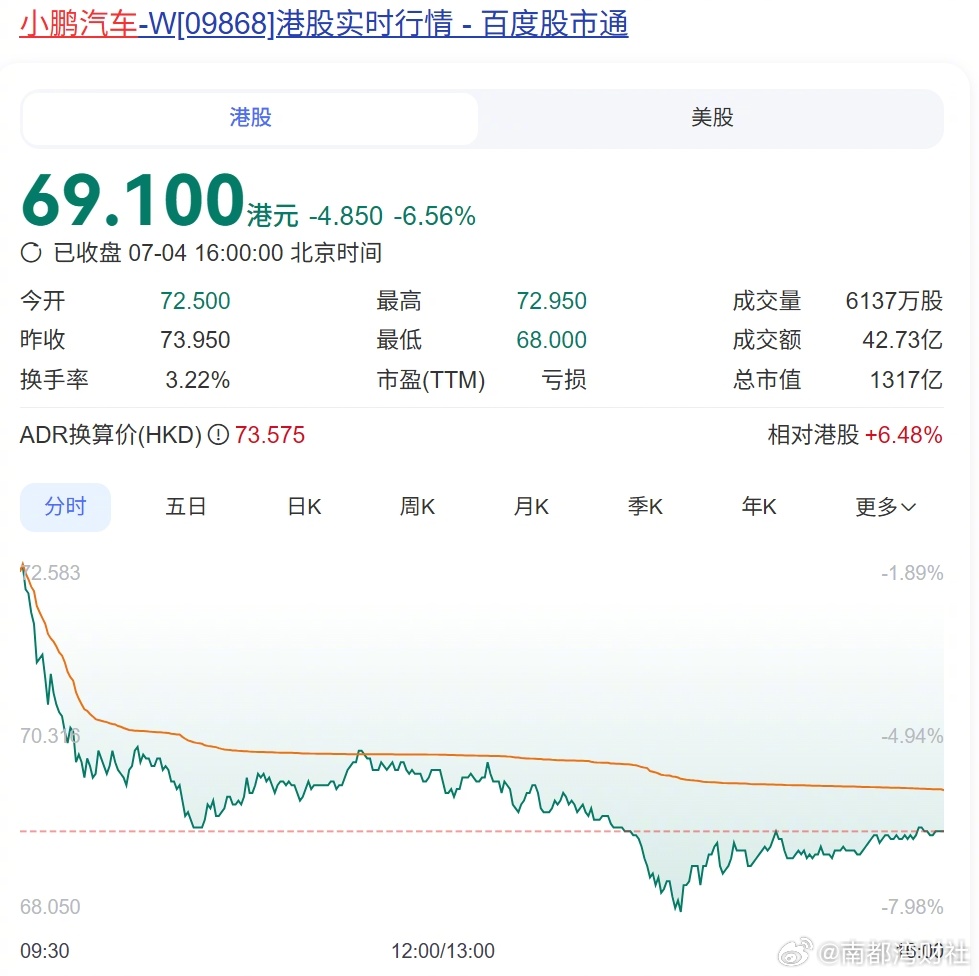This screenshot has width=979, height=976.
Task: Select the 周K chart tab
Action: [417, 506]
